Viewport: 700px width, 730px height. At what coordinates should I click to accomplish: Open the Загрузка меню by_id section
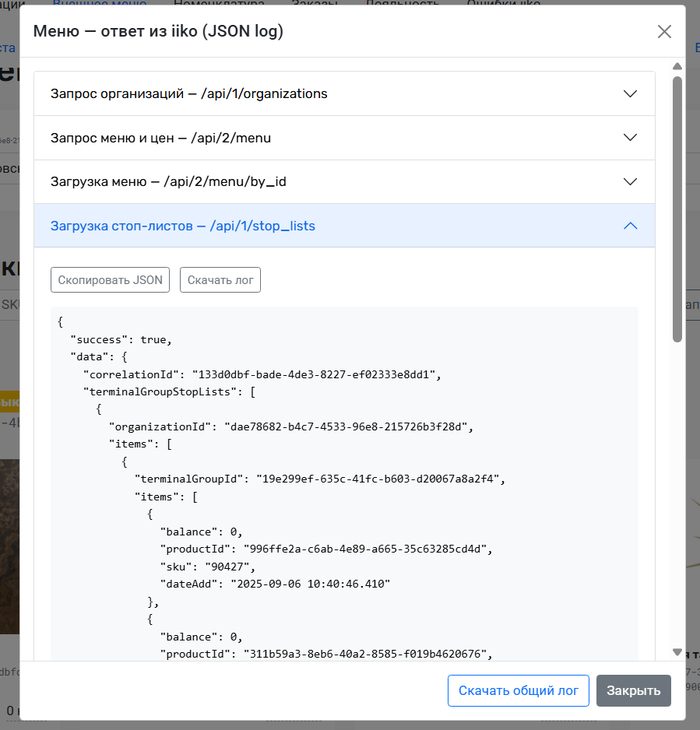(169, 182)
